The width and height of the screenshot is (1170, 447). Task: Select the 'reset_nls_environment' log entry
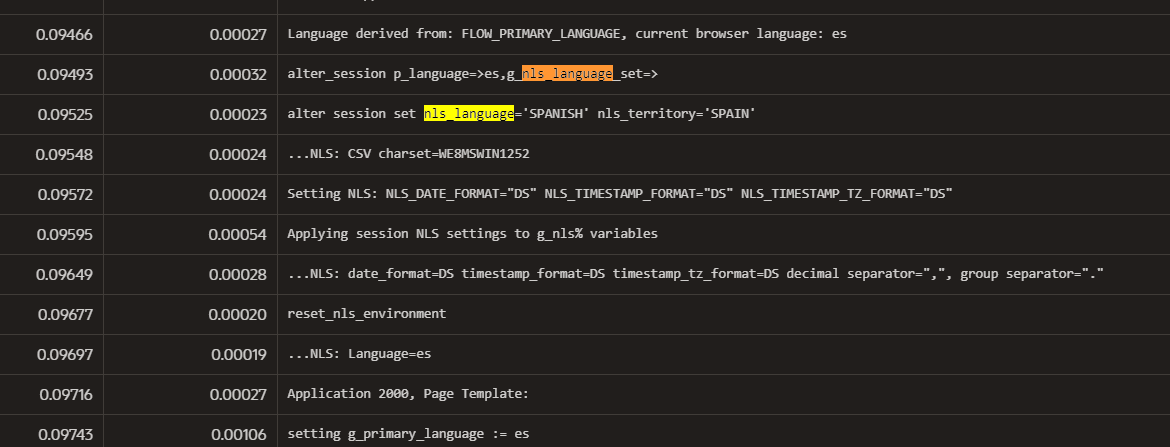click(366, 314)
